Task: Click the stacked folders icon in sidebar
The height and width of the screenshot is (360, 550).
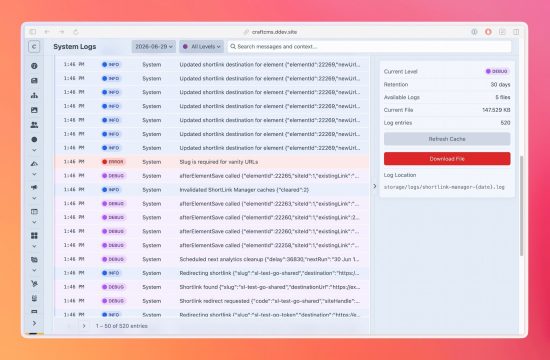Action: pyautogui.click(x=34, y=260)
